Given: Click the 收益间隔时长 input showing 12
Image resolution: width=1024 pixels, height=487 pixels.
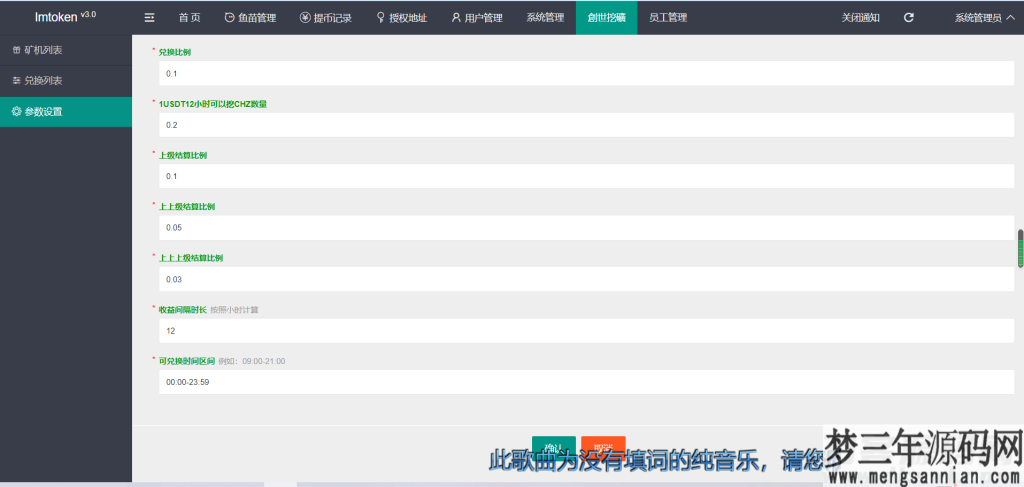Looking at the screenshot, I should pyautogui.click(x=586, y=330).
